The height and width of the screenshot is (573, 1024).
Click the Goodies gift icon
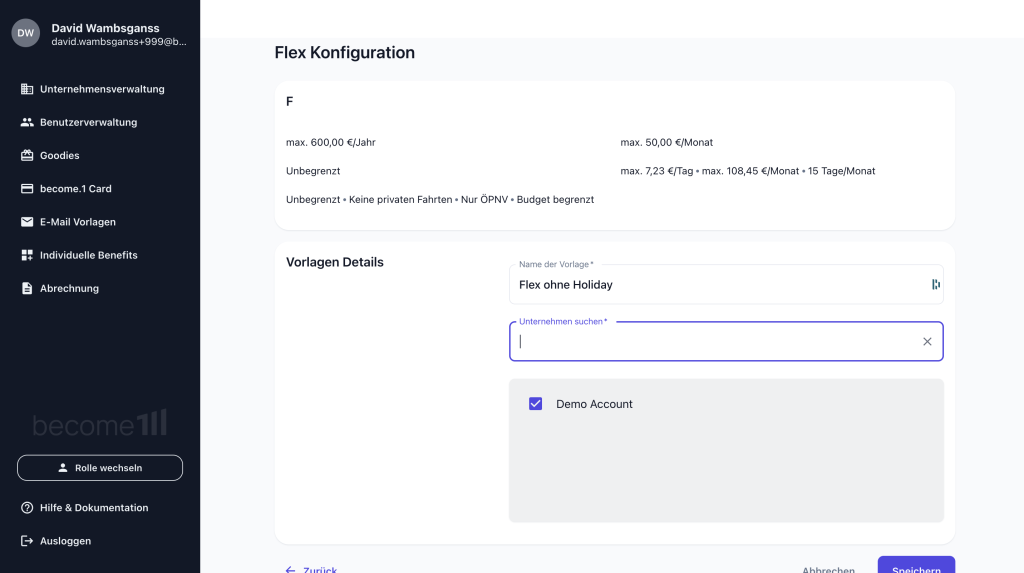tap(27, 155)
